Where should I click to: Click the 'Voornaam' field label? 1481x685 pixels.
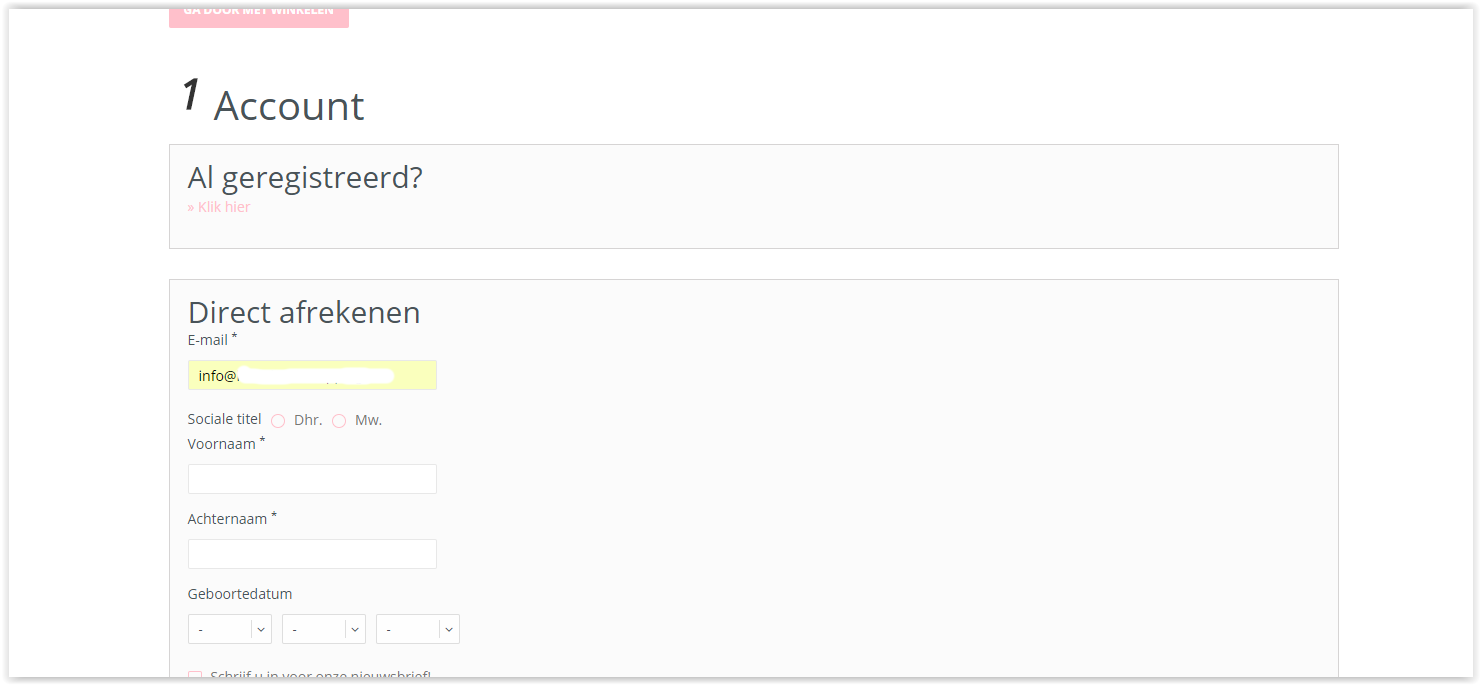pyautogui.click(x=222, y=444)
